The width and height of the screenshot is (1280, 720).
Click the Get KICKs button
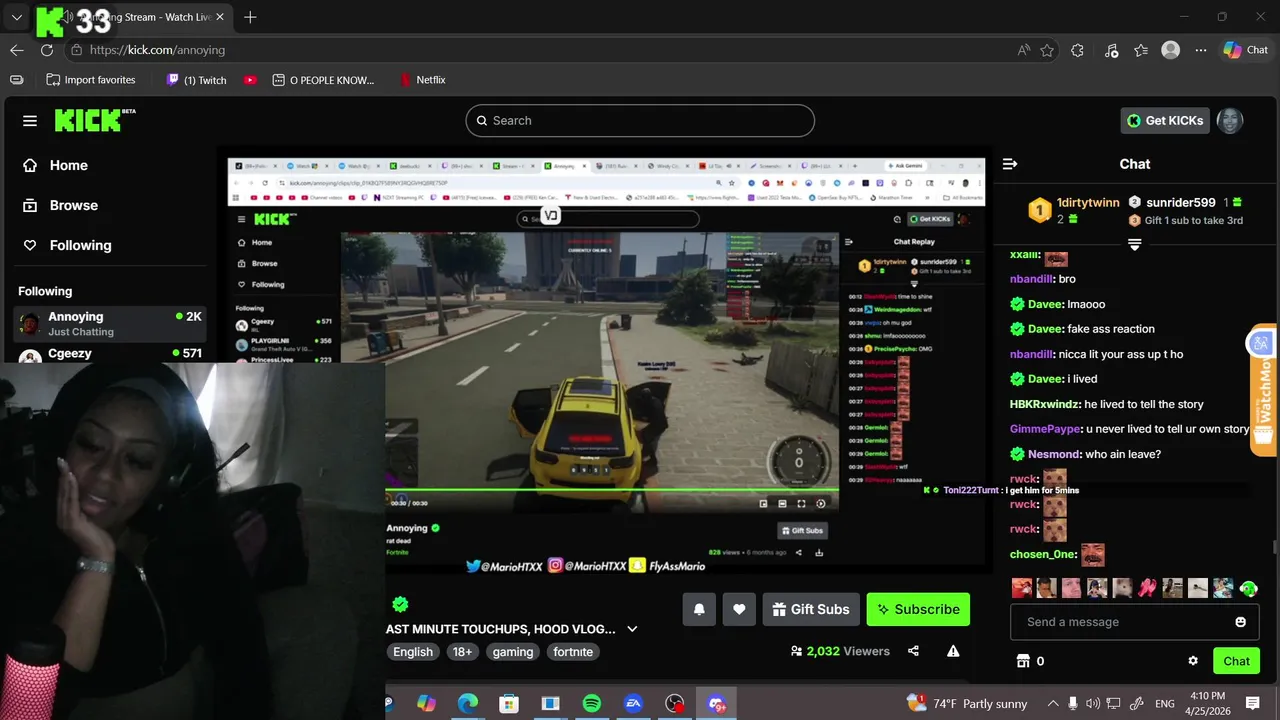tap(1165, 120)
